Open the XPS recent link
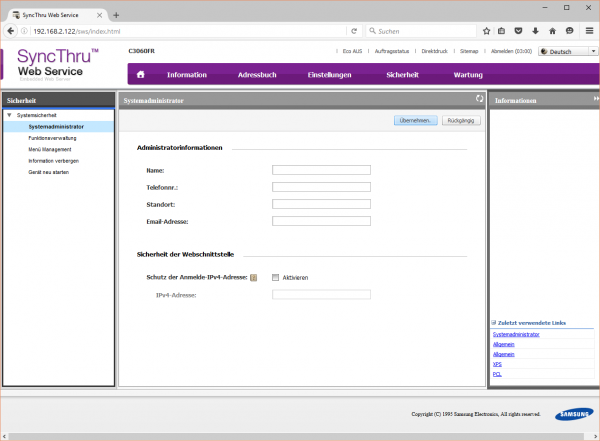The height and width of the screenshot is (441, 600). (x=497, y=364)
